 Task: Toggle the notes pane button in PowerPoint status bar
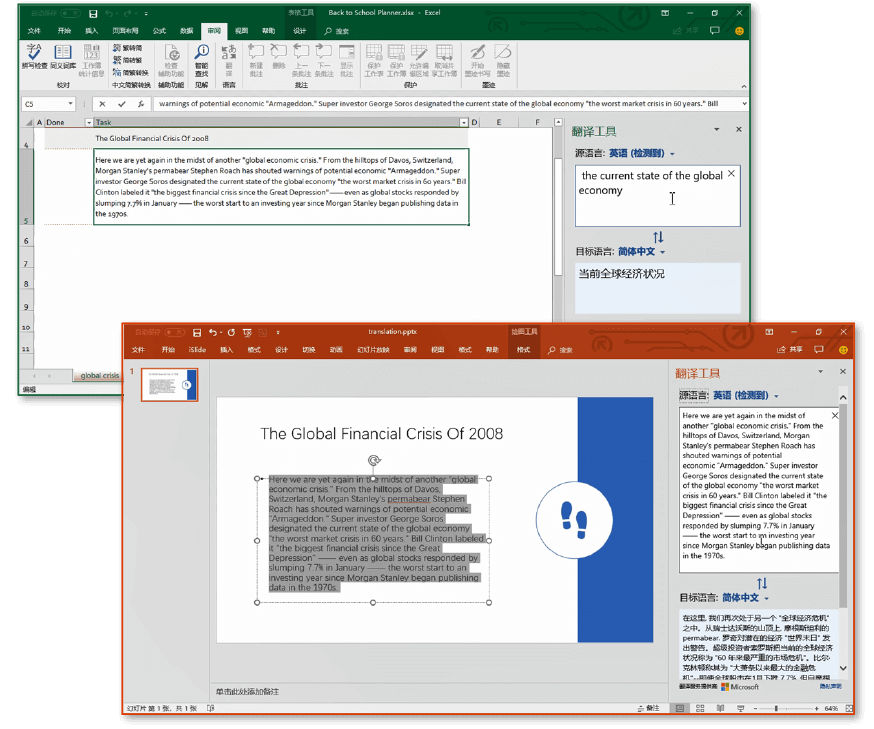click(x=652, y=708)
